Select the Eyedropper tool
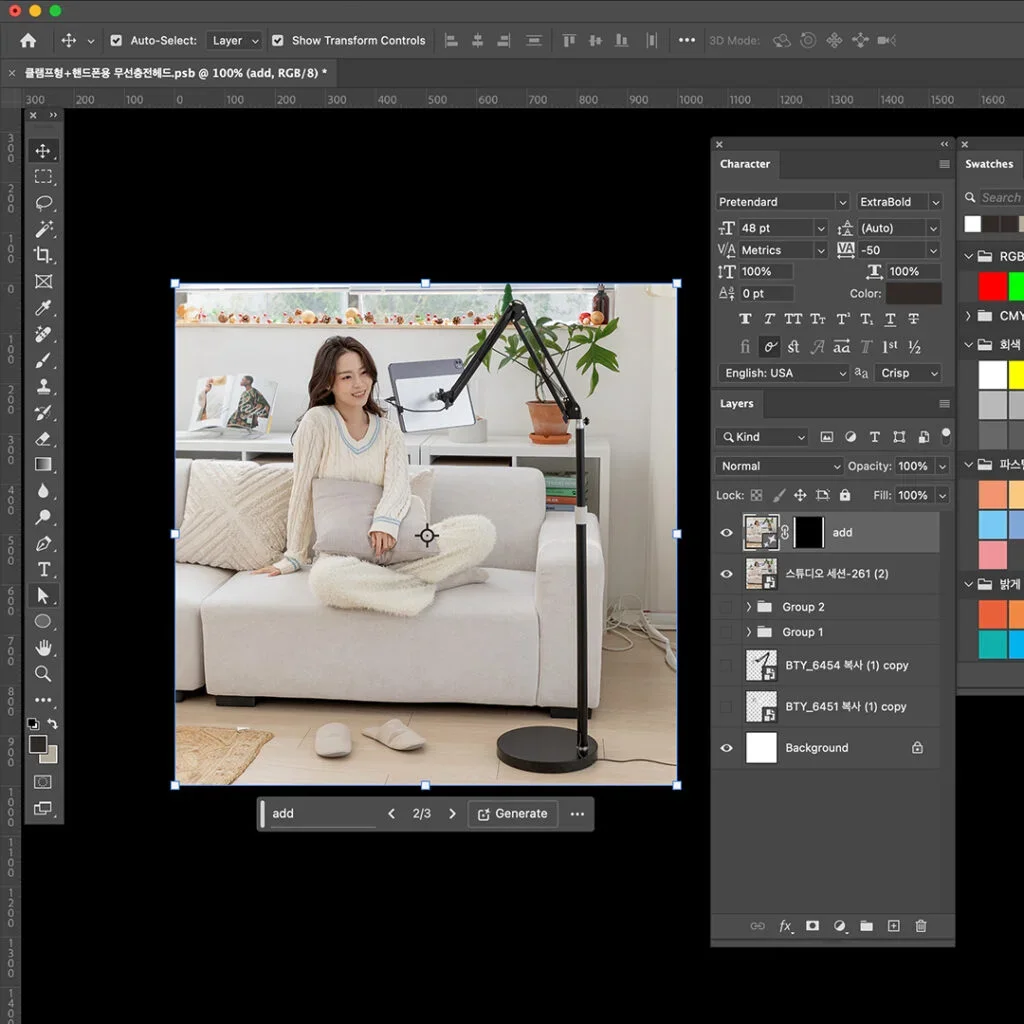The height and width of the screenshot is (1024, 1024). (43, 308)
